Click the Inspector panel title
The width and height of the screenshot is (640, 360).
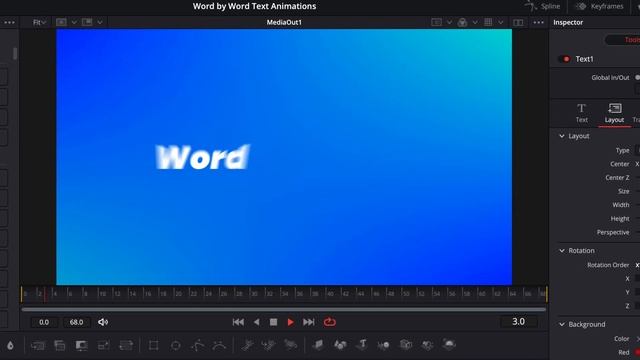pyautogui.click(x=568, y=22)
